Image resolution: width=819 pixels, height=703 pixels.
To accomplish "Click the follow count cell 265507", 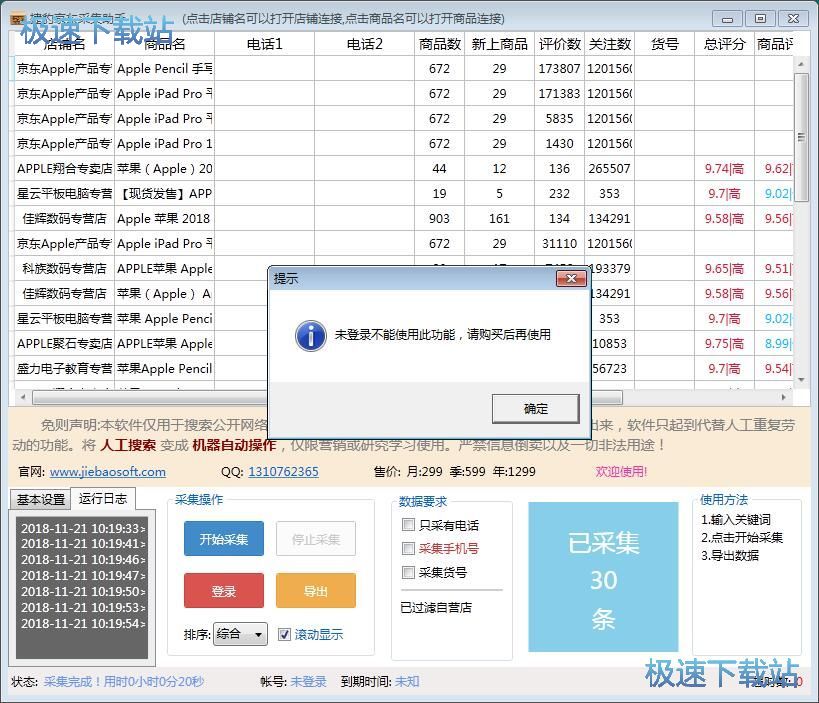I will pos(610,169).
